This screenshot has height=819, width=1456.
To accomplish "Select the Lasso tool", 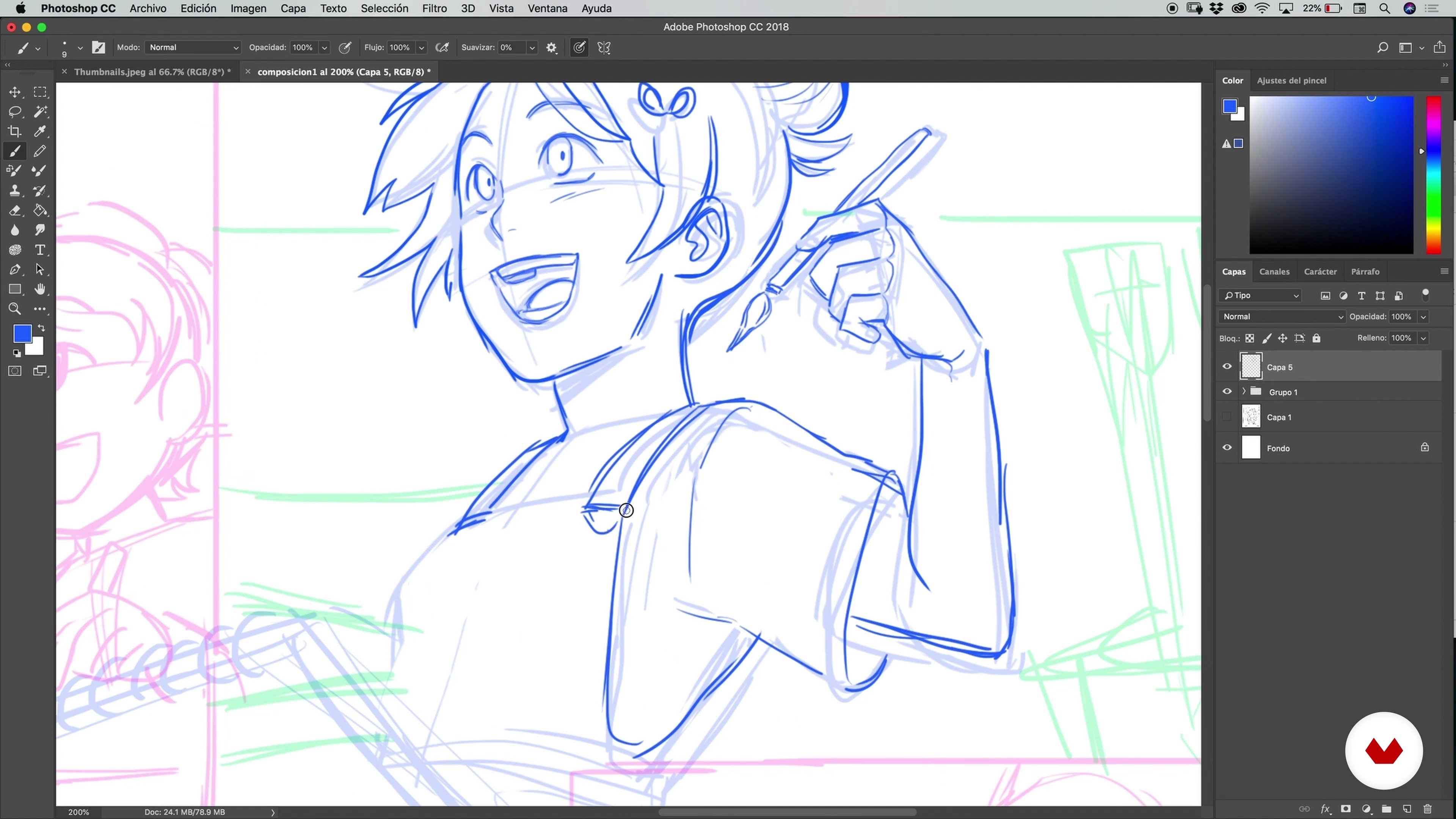I will point(15,111).
